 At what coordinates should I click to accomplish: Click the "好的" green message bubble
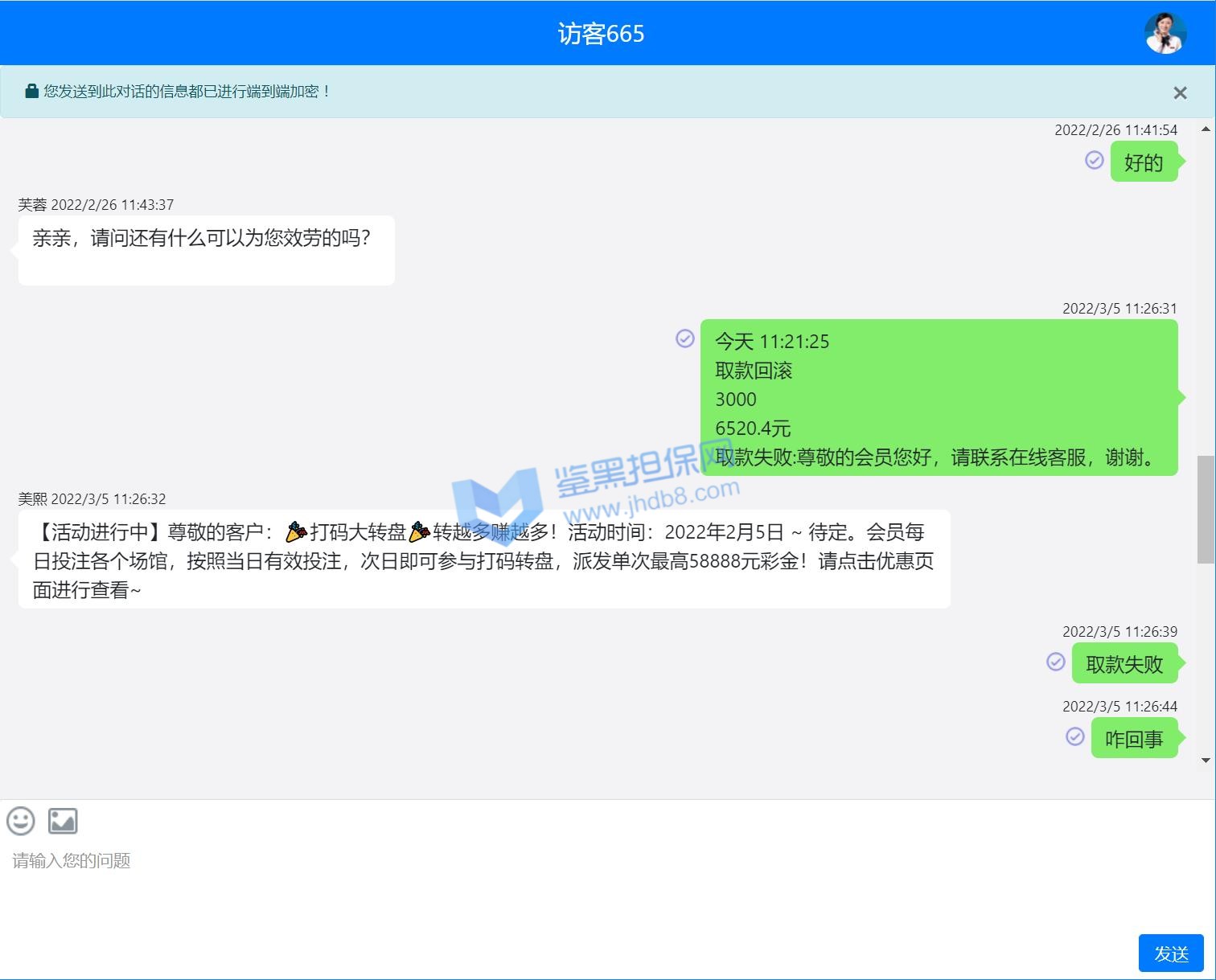1143,162
